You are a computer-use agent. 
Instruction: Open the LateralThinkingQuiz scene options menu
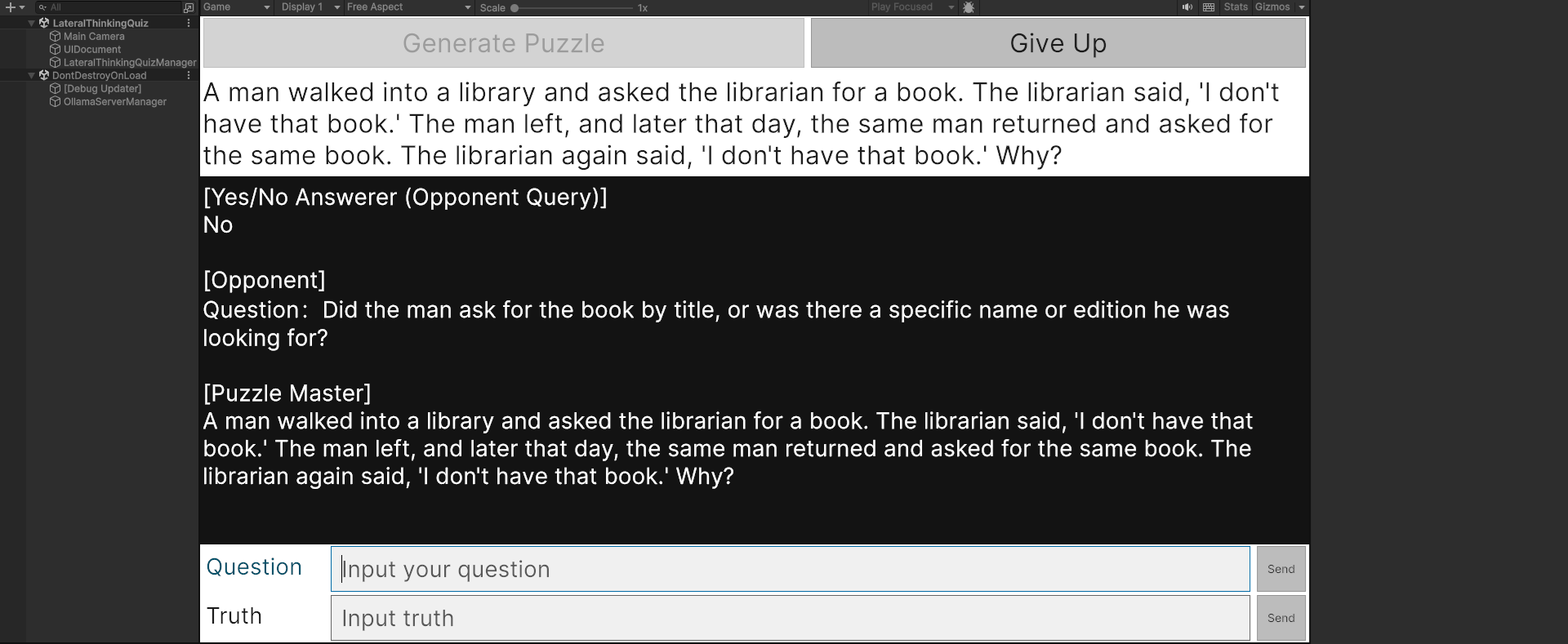coord(189,23)
